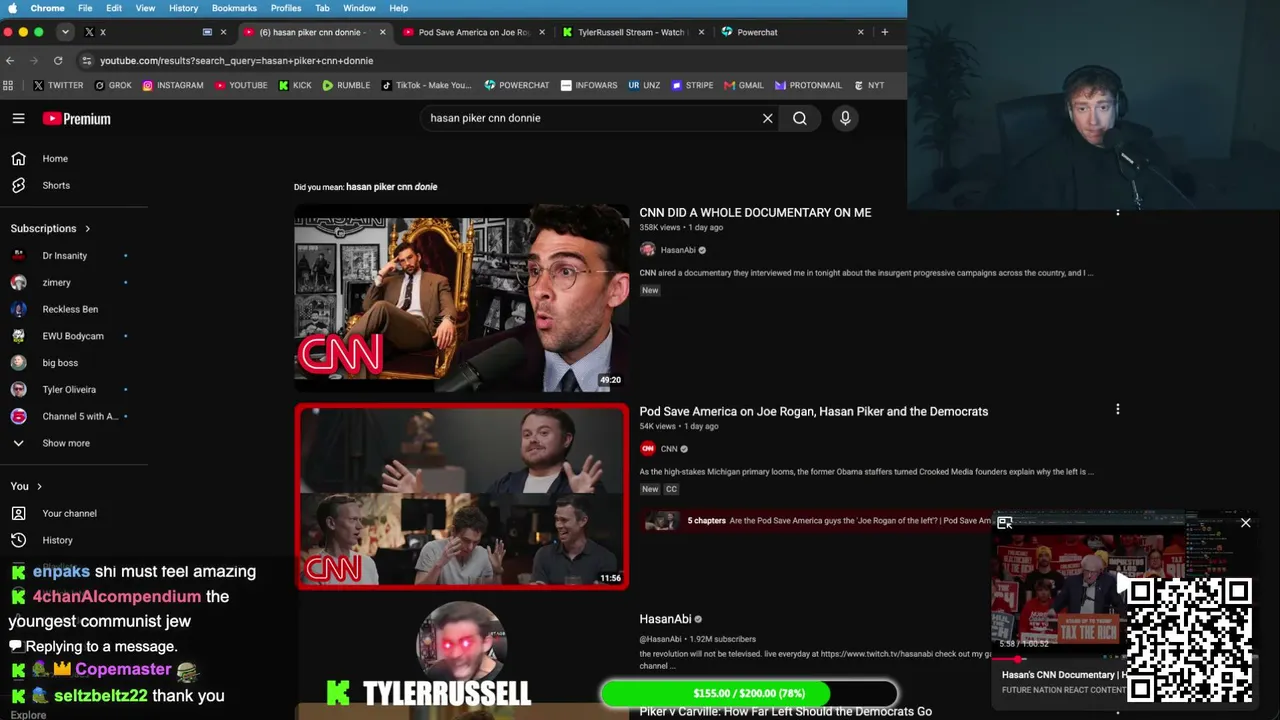Open the Chrome tab search dropdown
Viewport: 1280px width, 720px height.
(65, 32)
